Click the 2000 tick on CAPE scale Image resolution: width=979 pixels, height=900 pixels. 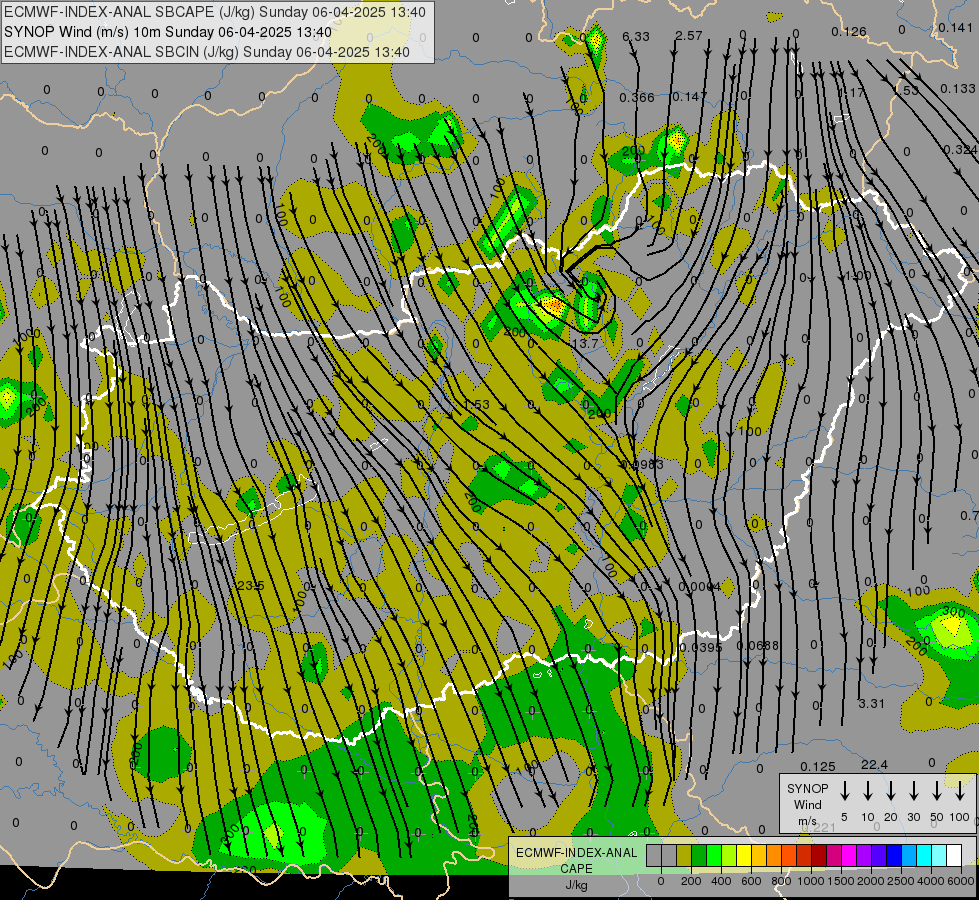(x=871, y=881)
